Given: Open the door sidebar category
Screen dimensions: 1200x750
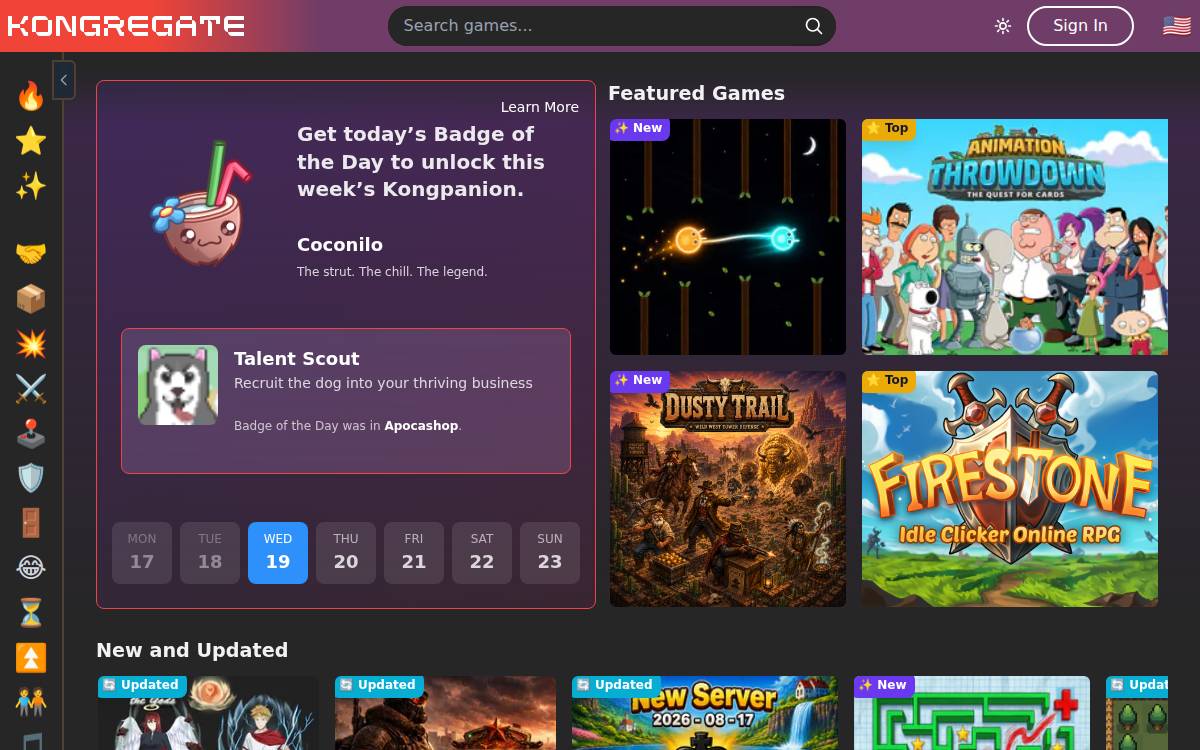Looking at the screenshot, I should [31, 523].
